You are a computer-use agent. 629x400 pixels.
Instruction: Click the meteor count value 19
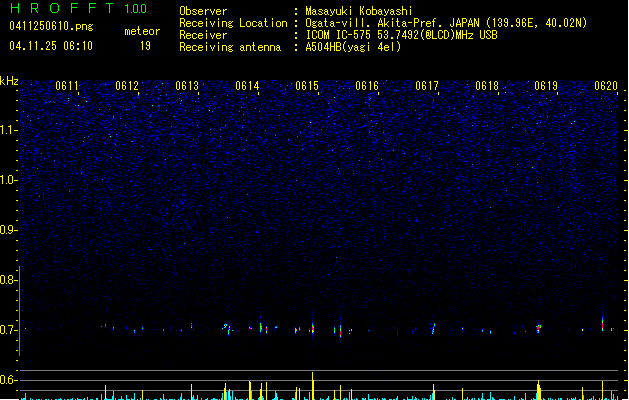point(145,46)
